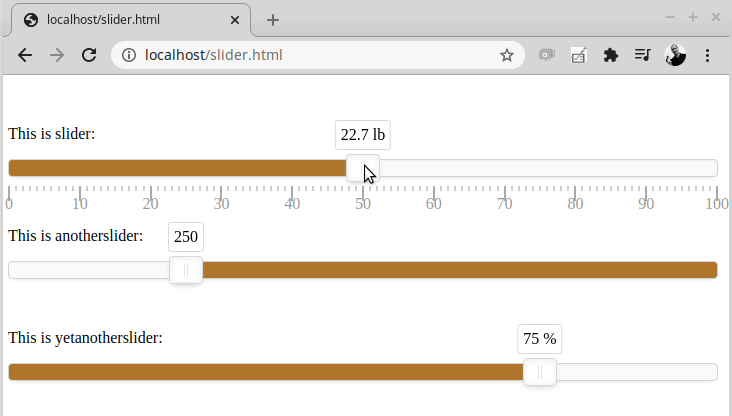Click the first slider handle at 22.7 lb

pos(363,168)
